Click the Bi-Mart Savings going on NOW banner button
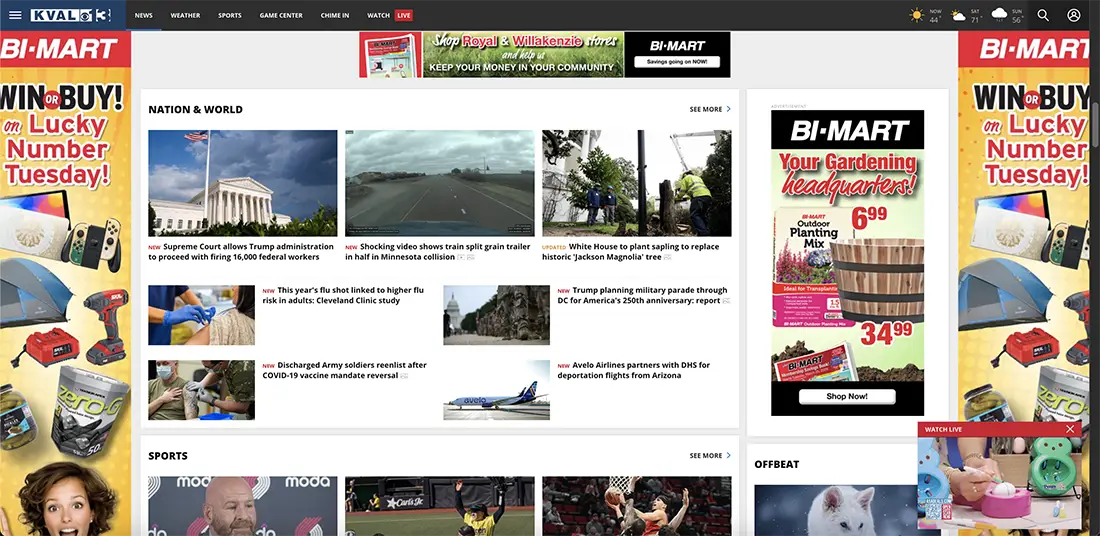 click(x=677, y=62)
